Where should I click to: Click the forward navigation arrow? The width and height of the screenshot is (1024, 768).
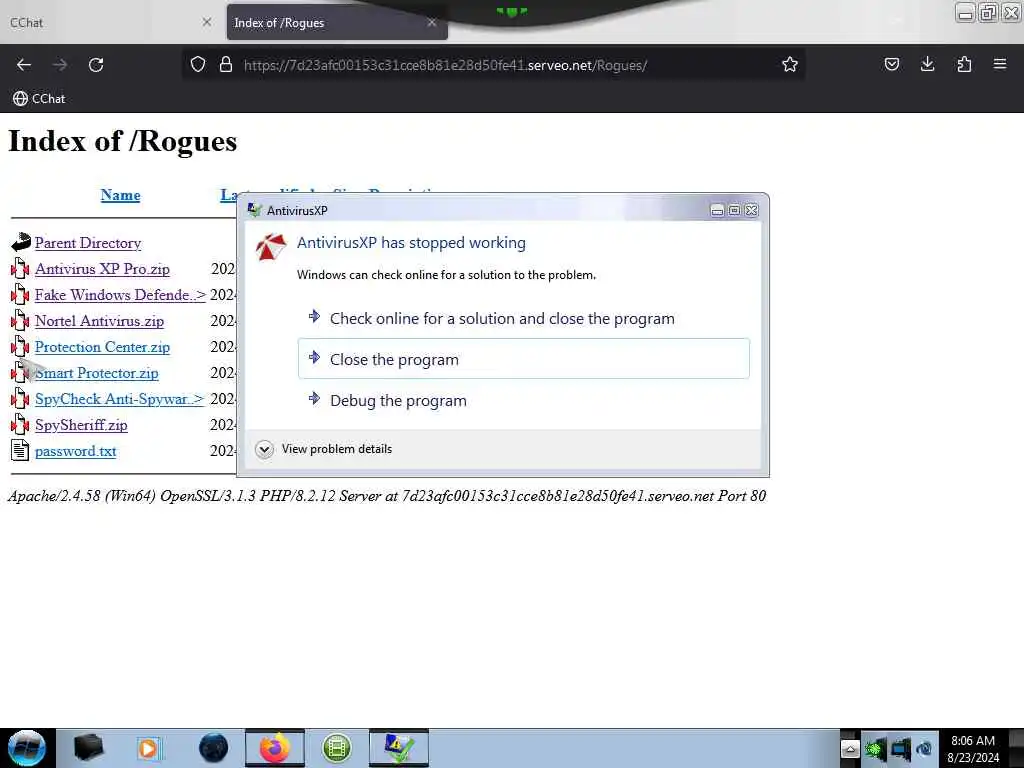click(60, 65)
